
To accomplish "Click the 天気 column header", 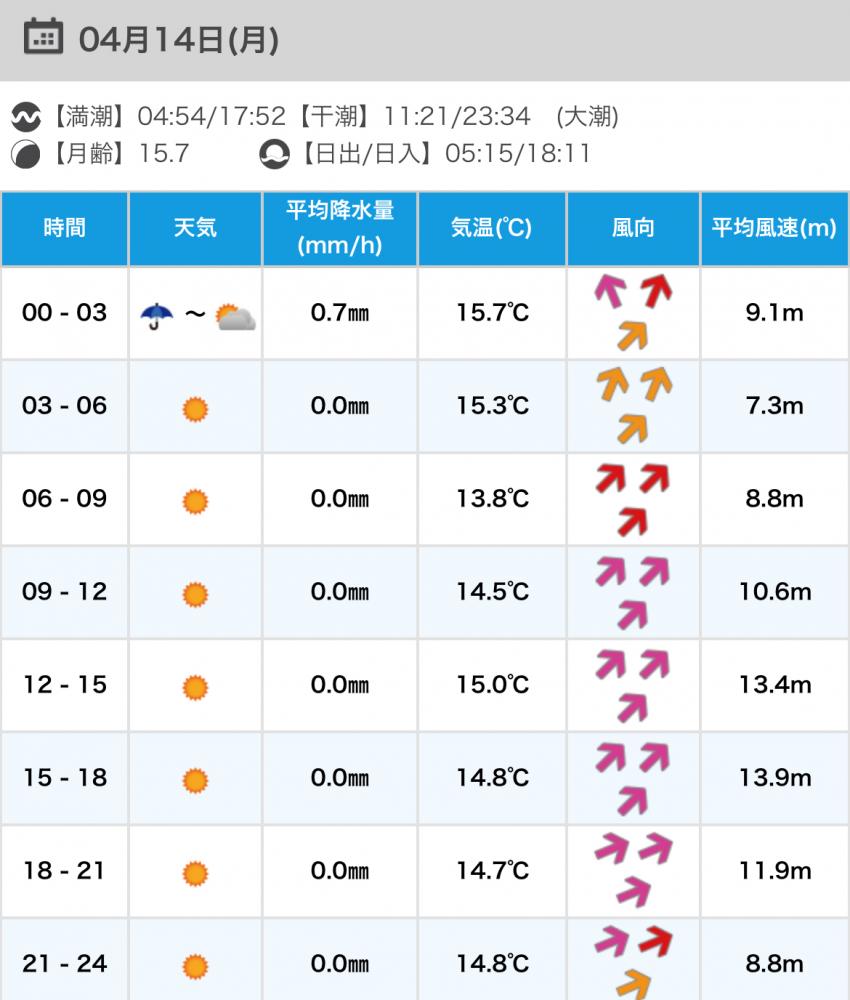I will (x=195, y=228).
